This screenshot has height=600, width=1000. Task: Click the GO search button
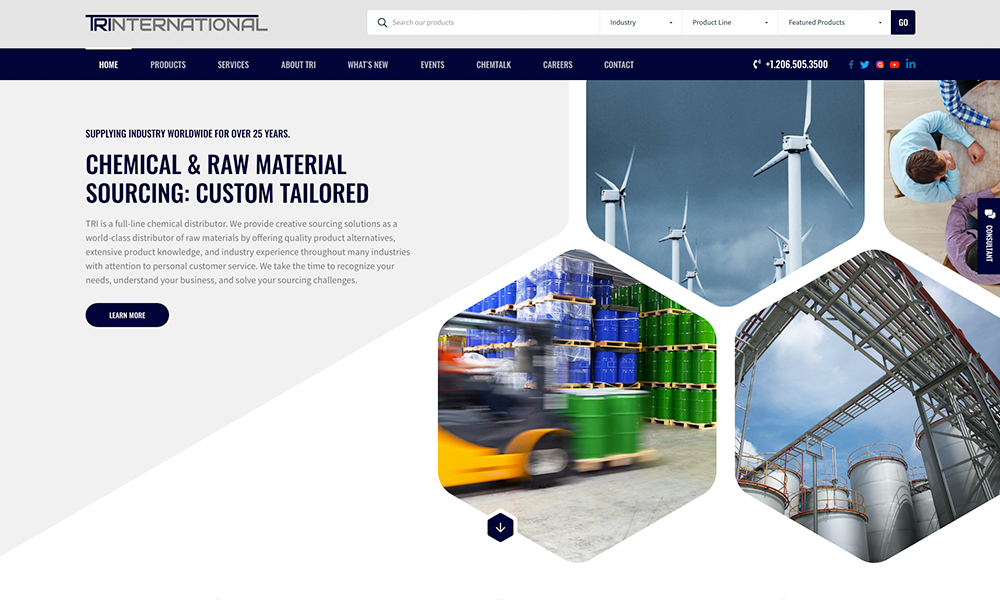point(903,23)
